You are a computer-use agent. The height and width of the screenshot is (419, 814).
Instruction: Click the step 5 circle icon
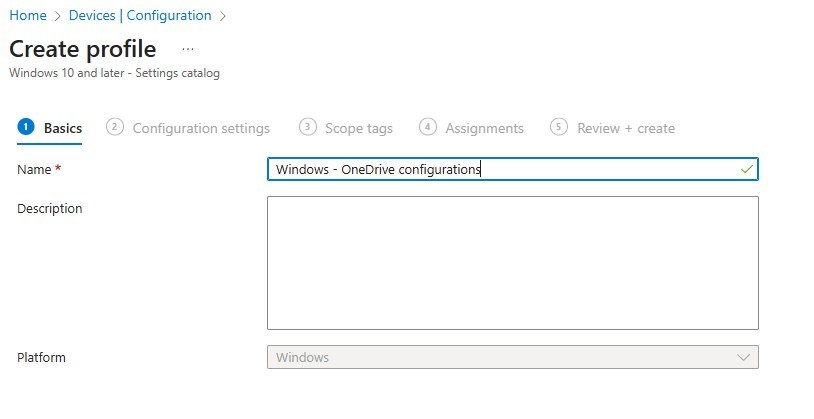click(x=559, y=127)
